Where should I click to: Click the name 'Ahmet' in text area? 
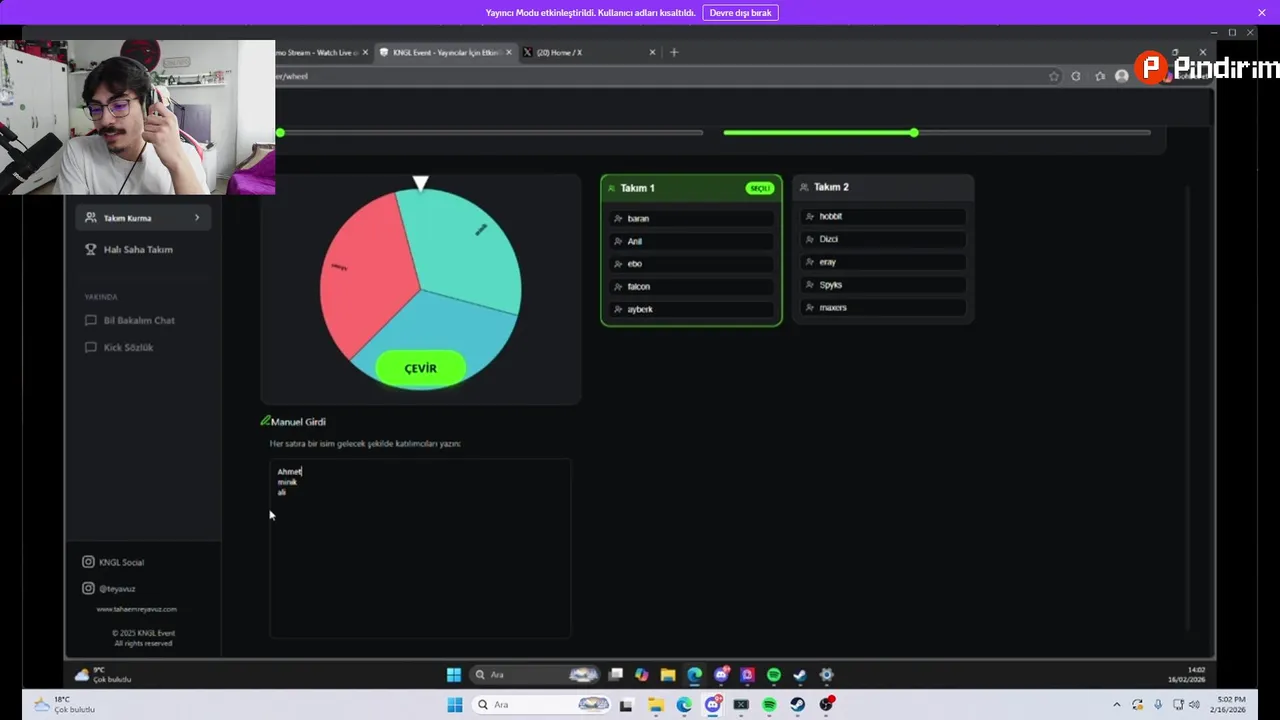(x=289, y=471)
